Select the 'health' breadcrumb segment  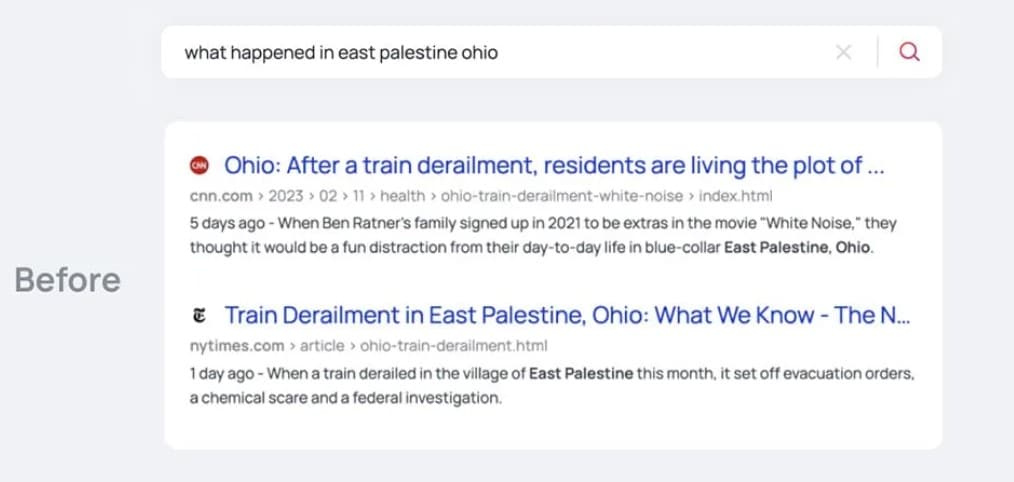(x=402, y=195)
